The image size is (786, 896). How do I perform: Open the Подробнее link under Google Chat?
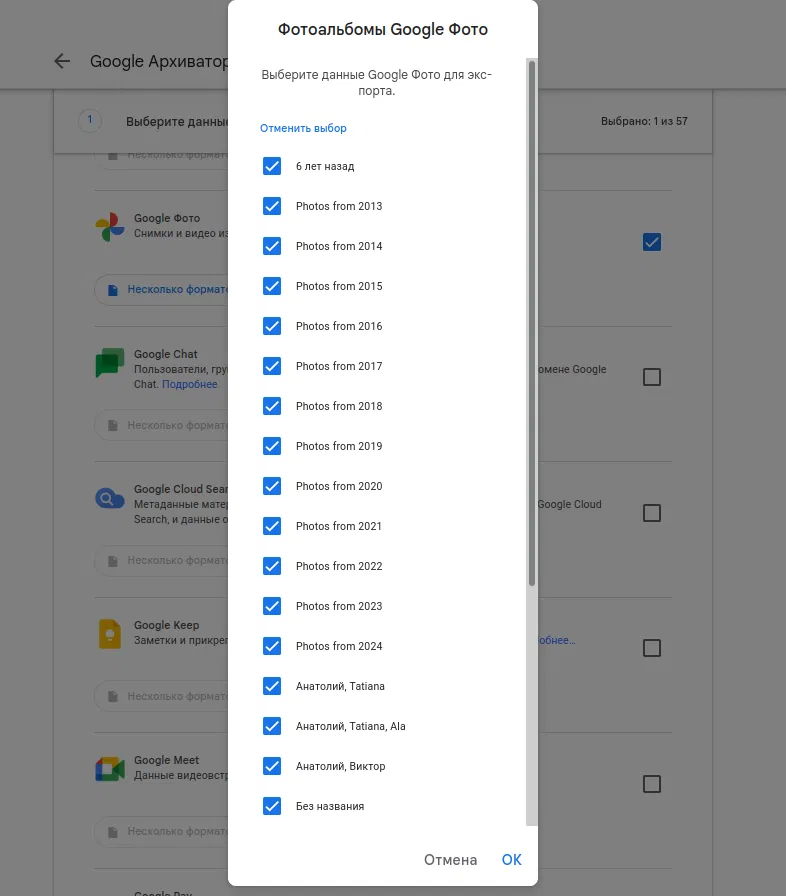190,384
